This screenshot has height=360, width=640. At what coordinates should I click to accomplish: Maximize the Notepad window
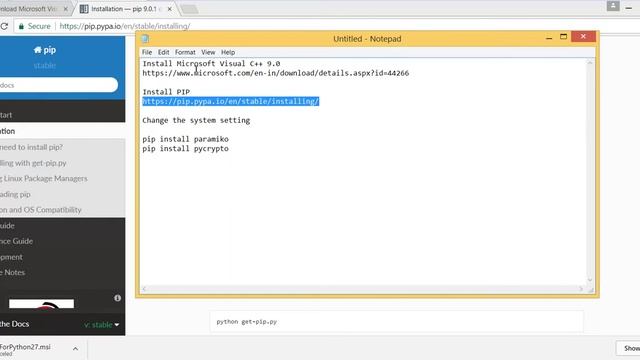pos(563,37)
